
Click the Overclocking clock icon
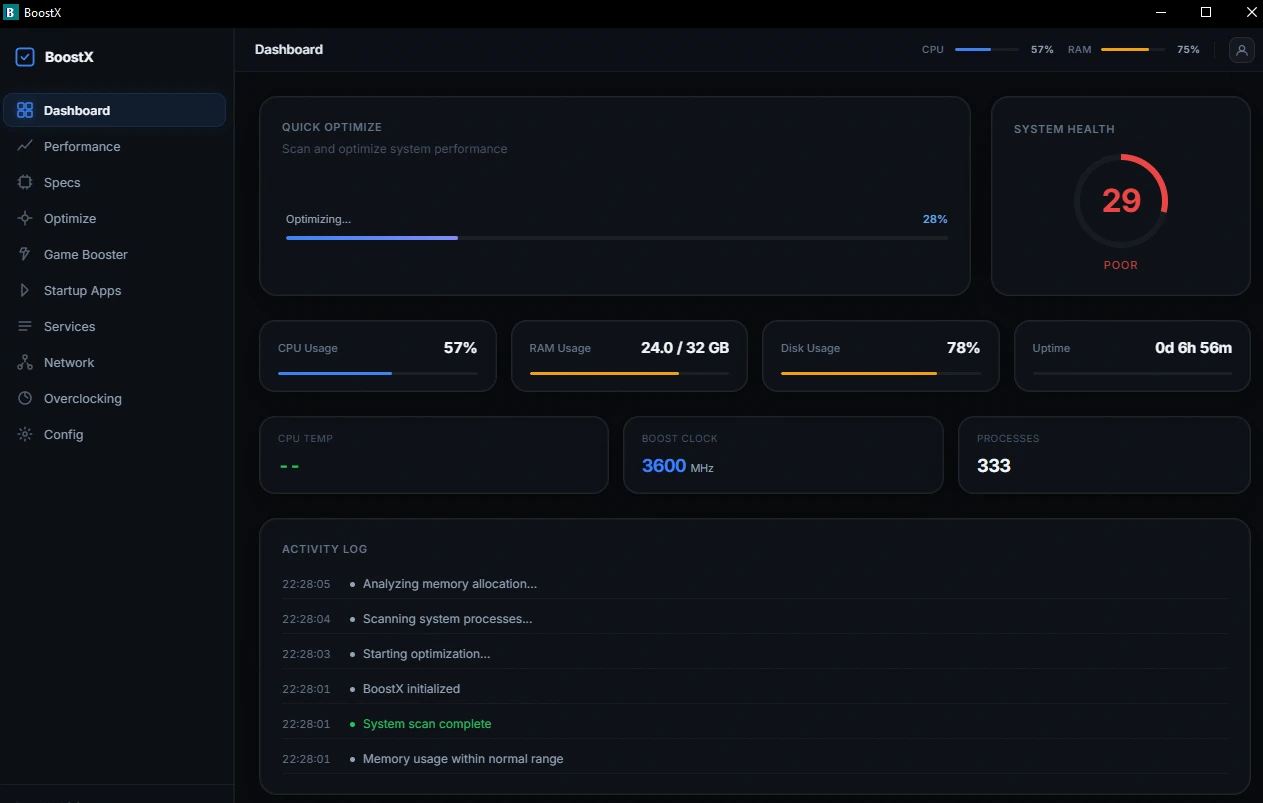pyautogui.click(x=25, y=398)
